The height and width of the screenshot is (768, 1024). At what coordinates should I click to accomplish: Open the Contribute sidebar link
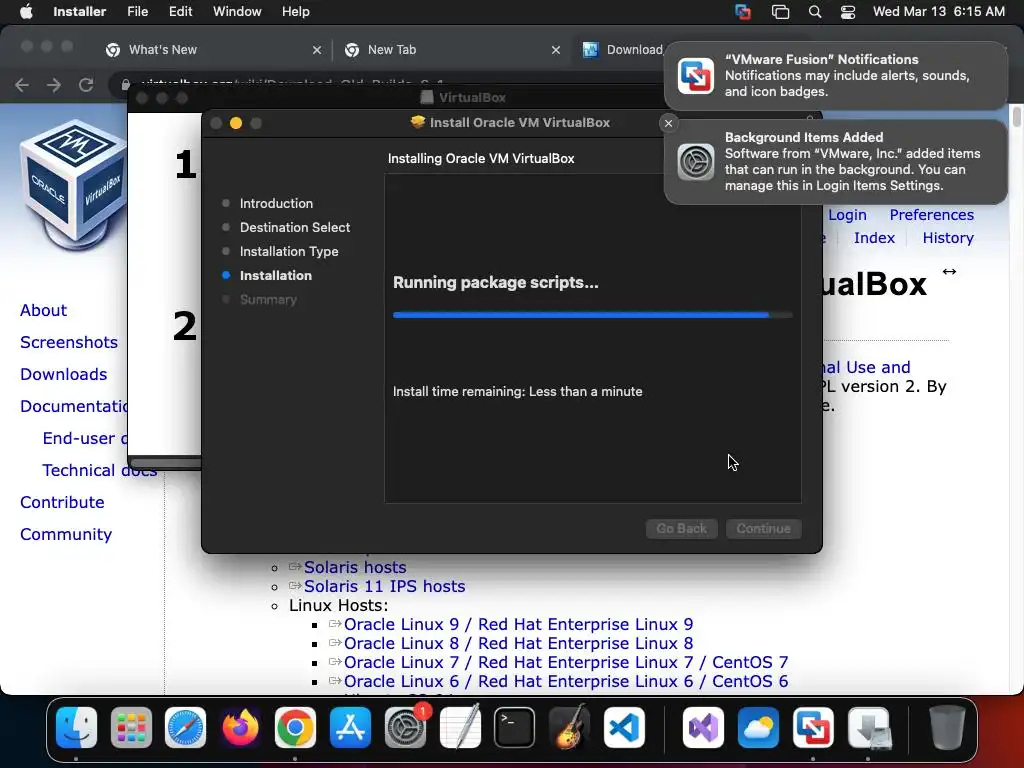coord(62,502)
